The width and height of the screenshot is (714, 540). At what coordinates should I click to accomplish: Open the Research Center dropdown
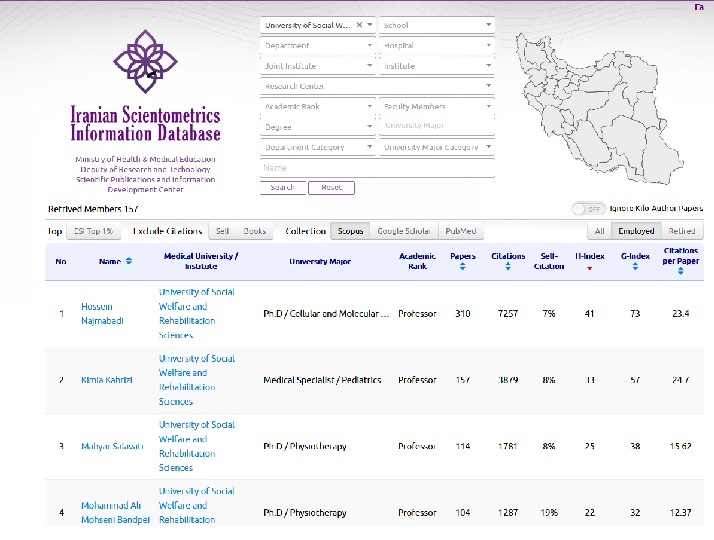click(377, 86)
